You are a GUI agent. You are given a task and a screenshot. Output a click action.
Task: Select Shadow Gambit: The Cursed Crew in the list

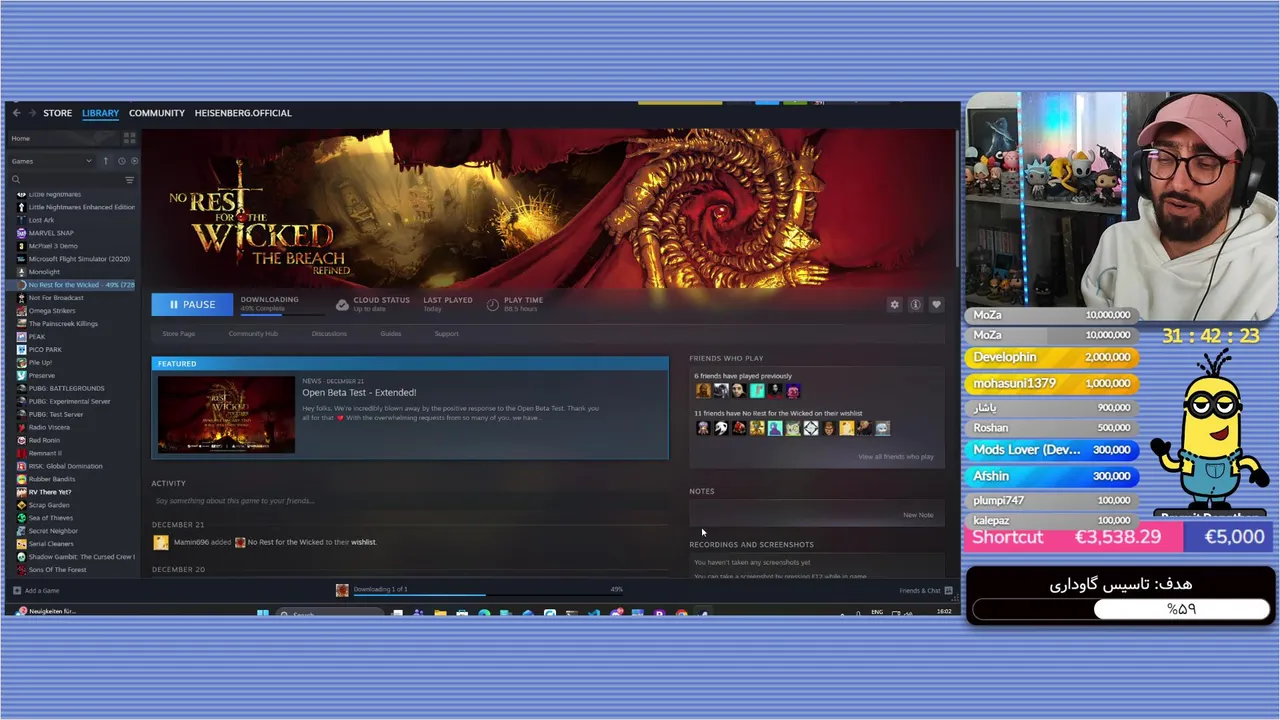(x=76, y=557)
